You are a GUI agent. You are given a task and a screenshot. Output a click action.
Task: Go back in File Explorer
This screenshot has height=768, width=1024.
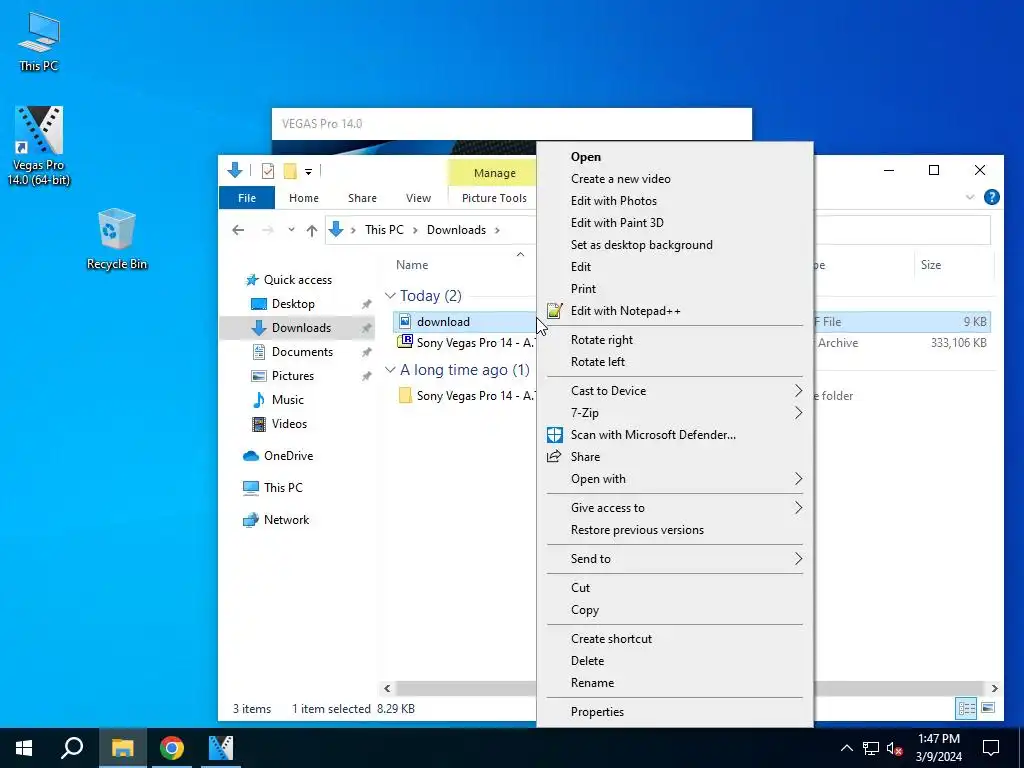click(238, 230)
